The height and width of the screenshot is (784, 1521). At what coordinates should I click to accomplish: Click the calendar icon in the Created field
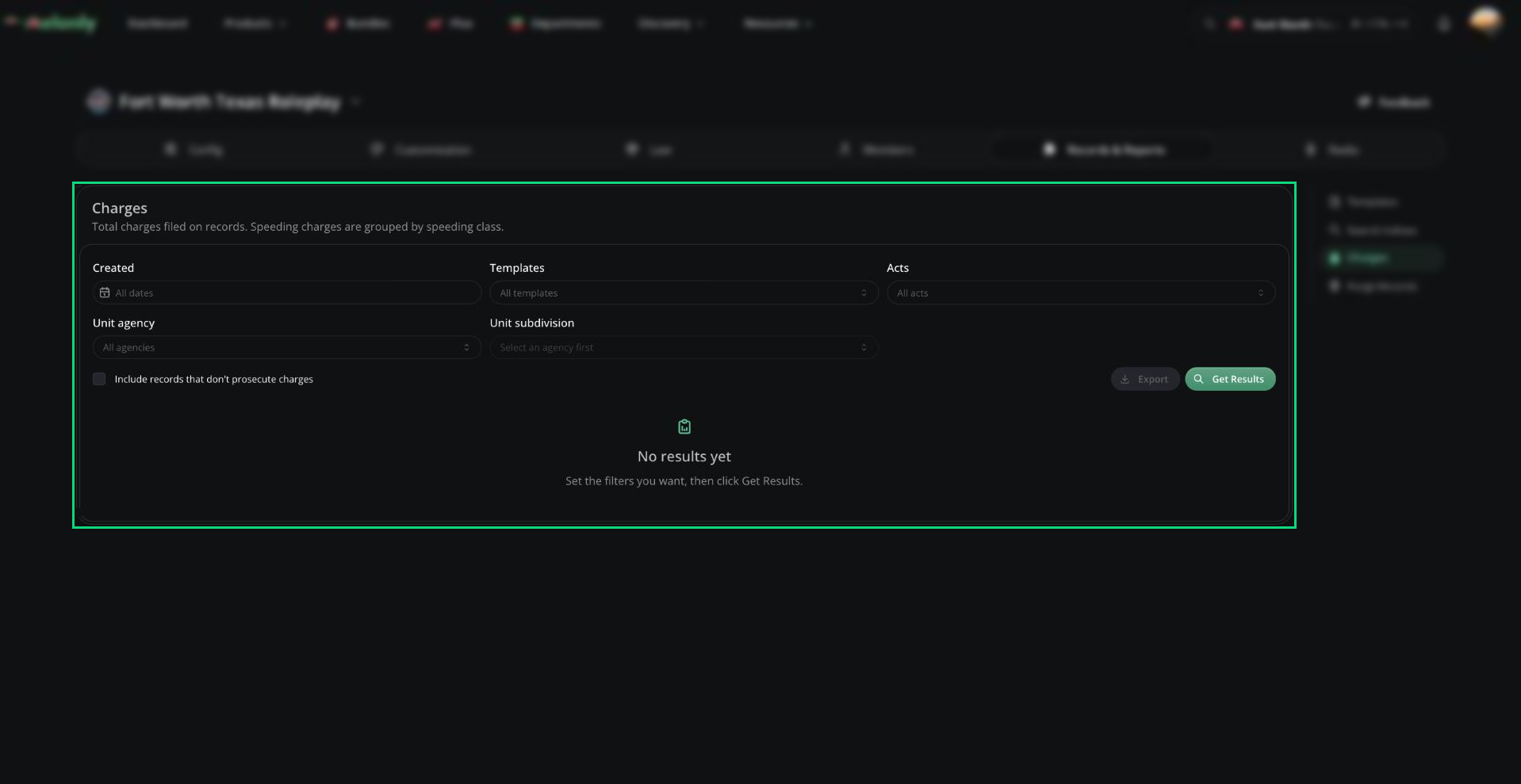[105, 293]
